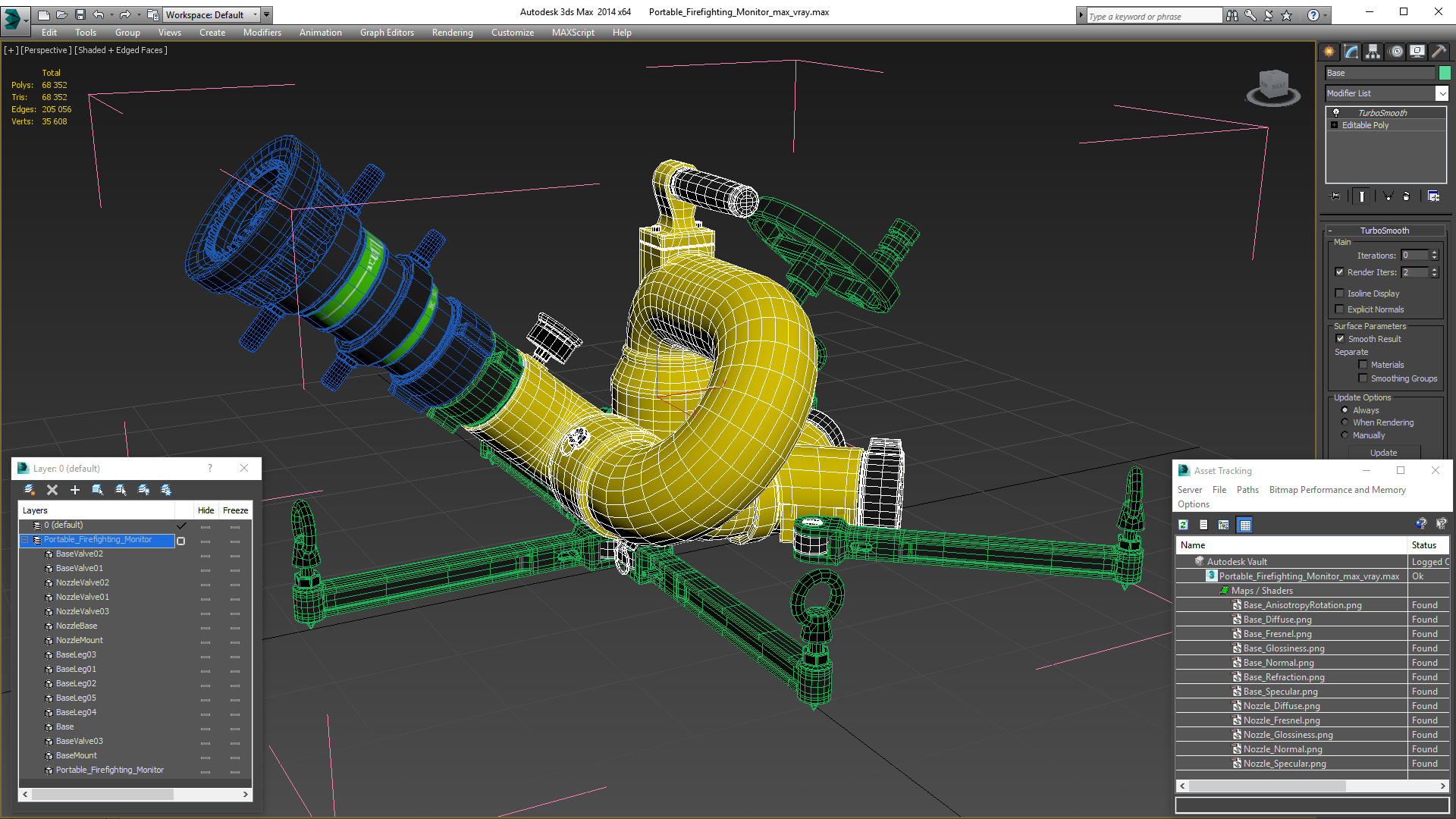Click Configure Modifier Sets icon
This screenshot has width=1456, height=819.
1433,196
